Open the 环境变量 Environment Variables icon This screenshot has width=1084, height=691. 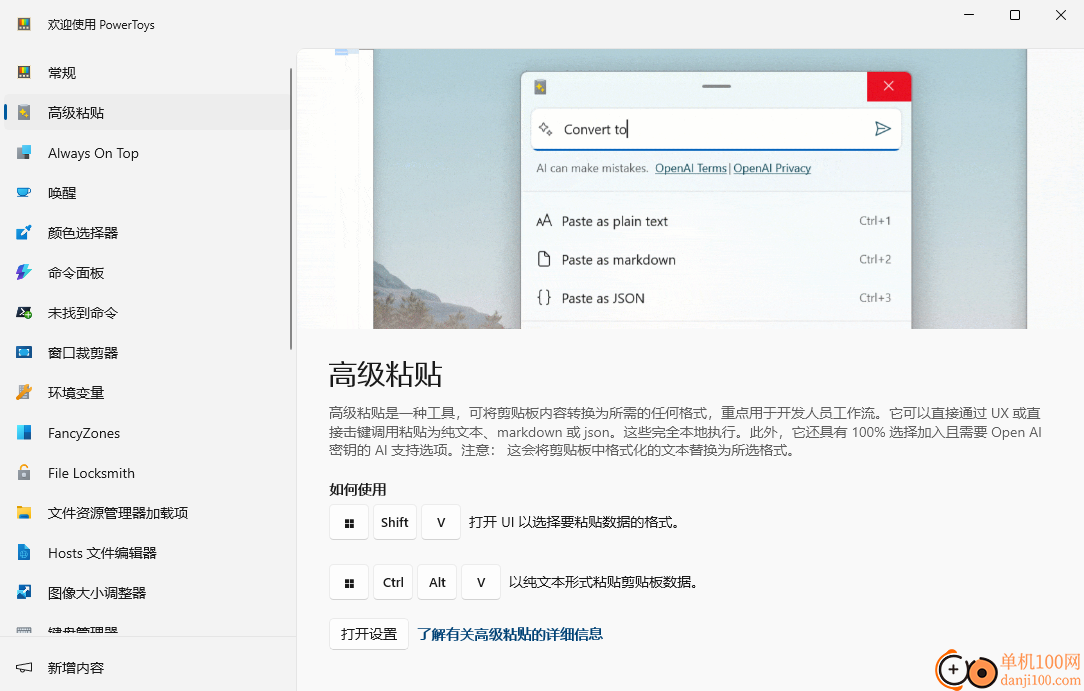tap(24, 392)
